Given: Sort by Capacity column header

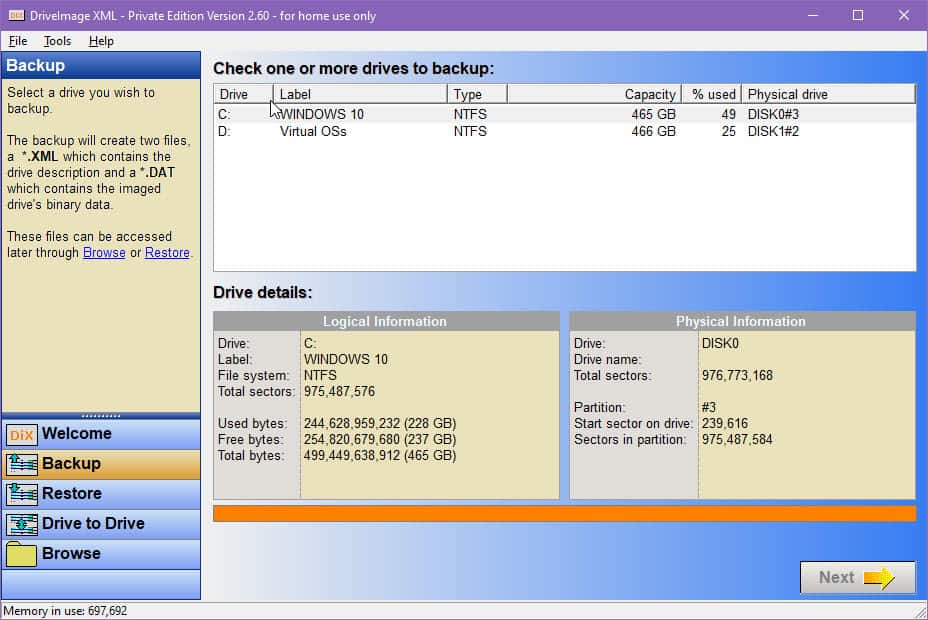Looking at the screenshot, I should point(594,94).
